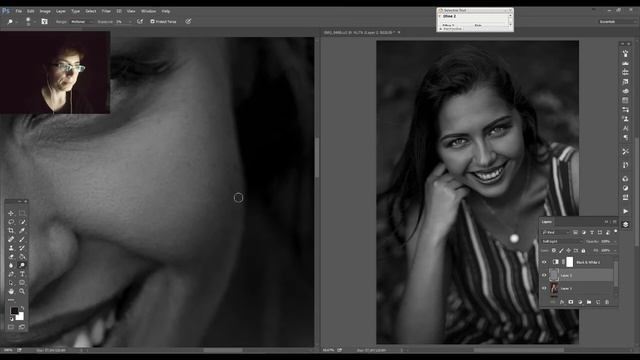
Task: Hide the Layer 2 layer
Action: (544, 276)
